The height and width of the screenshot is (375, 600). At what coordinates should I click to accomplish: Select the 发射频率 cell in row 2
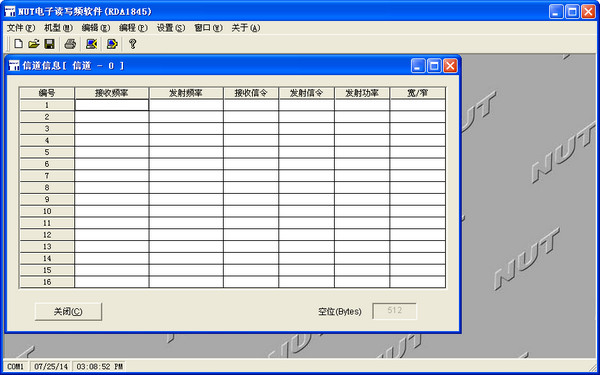pyautogui.click(x=186, y=117)
